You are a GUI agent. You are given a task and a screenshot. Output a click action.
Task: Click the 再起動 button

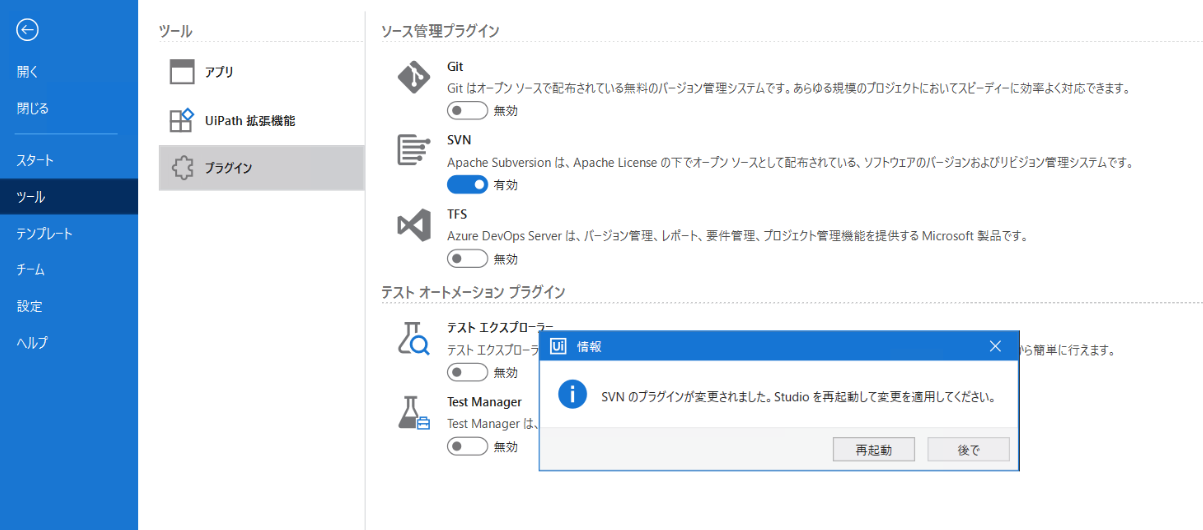873,449
